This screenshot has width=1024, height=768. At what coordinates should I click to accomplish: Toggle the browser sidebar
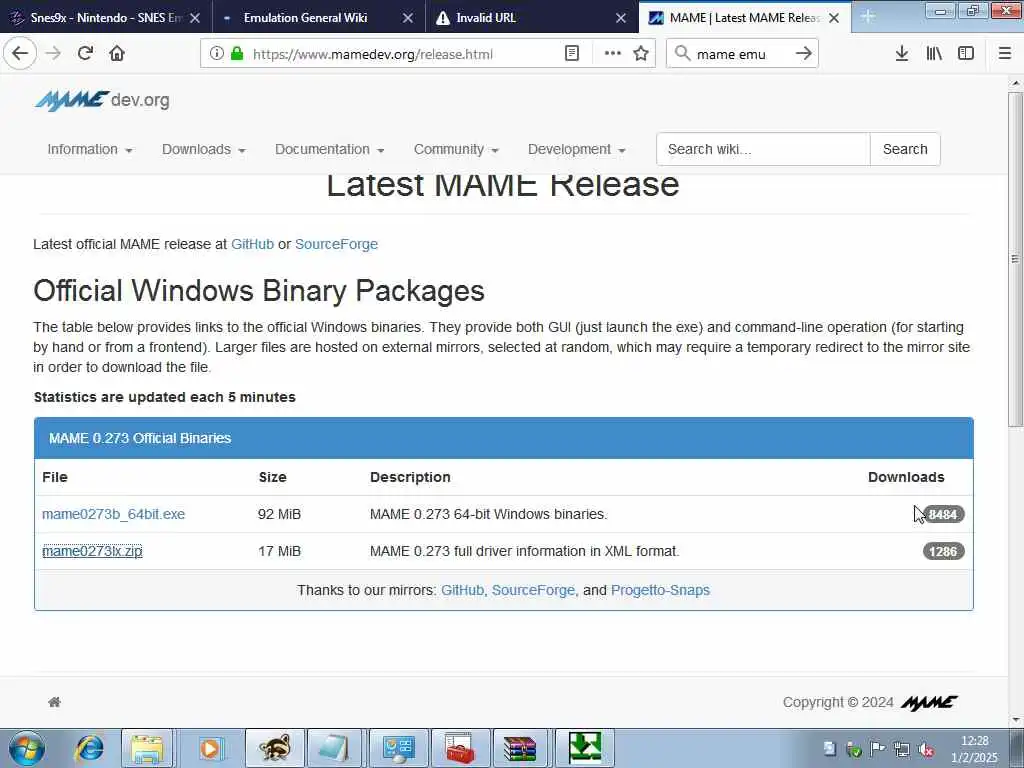pyautogui.click(x=966, y=54)
